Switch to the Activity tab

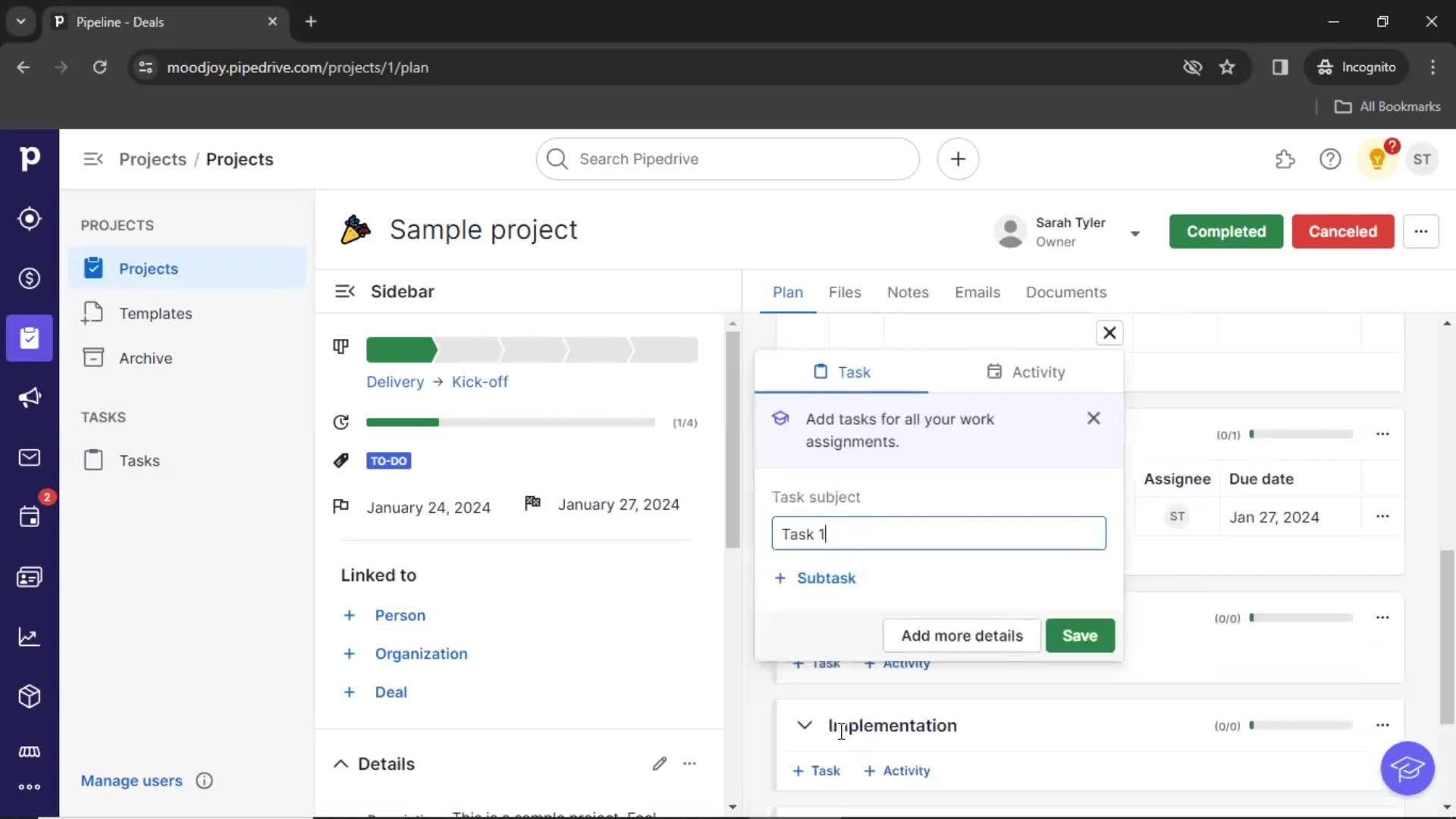pos(1024,372)
